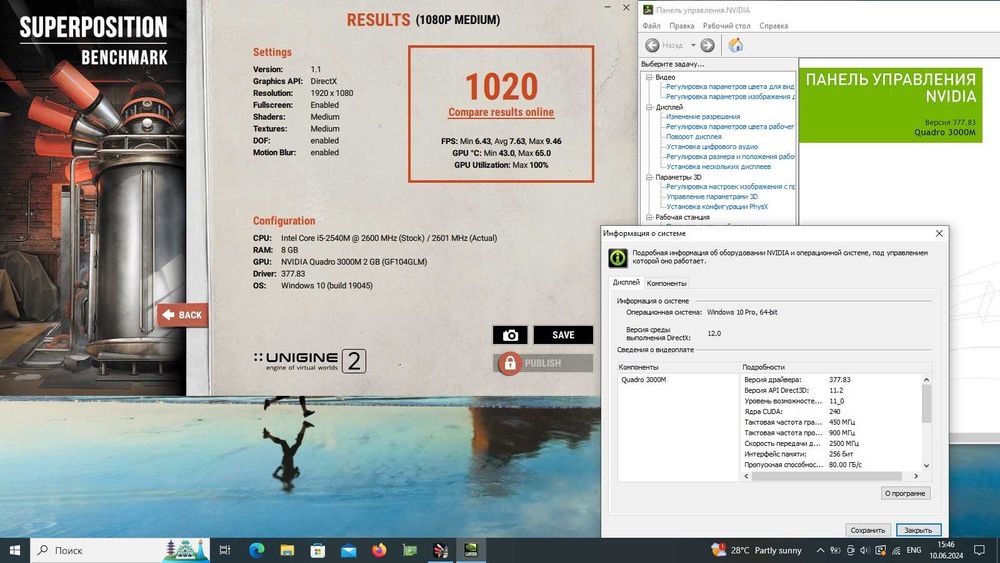Open the Справка menu
Image resolution: width=1000 pixels, height=563 pixels.
pyautogui.click(x=773, y=26)
